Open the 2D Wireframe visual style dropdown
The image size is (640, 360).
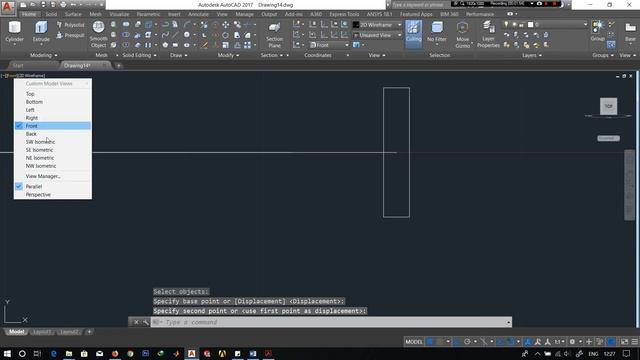coord(378,25)
